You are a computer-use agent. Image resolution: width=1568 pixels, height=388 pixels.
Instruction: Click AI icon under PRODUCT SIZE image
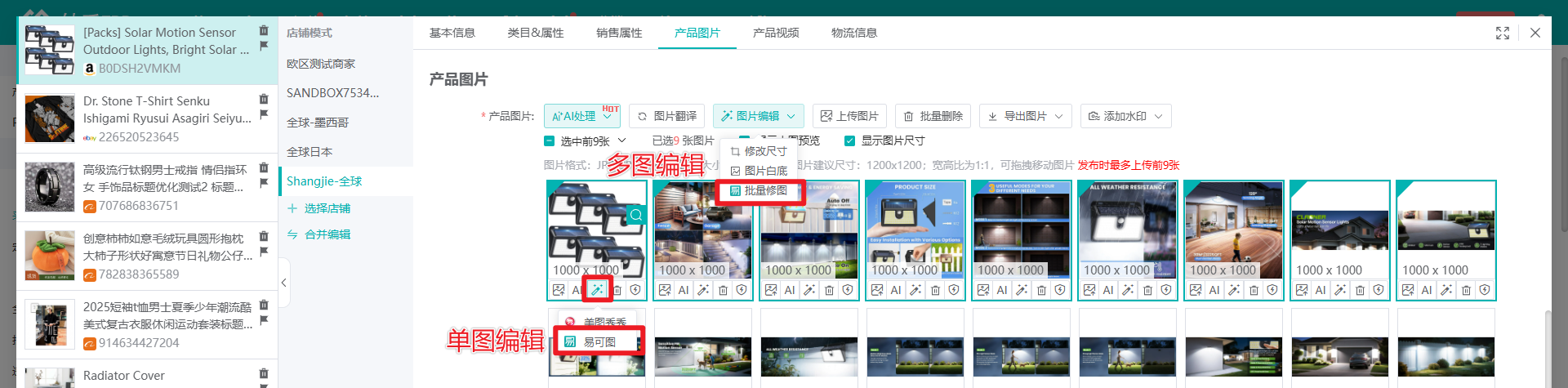(896, 290)
